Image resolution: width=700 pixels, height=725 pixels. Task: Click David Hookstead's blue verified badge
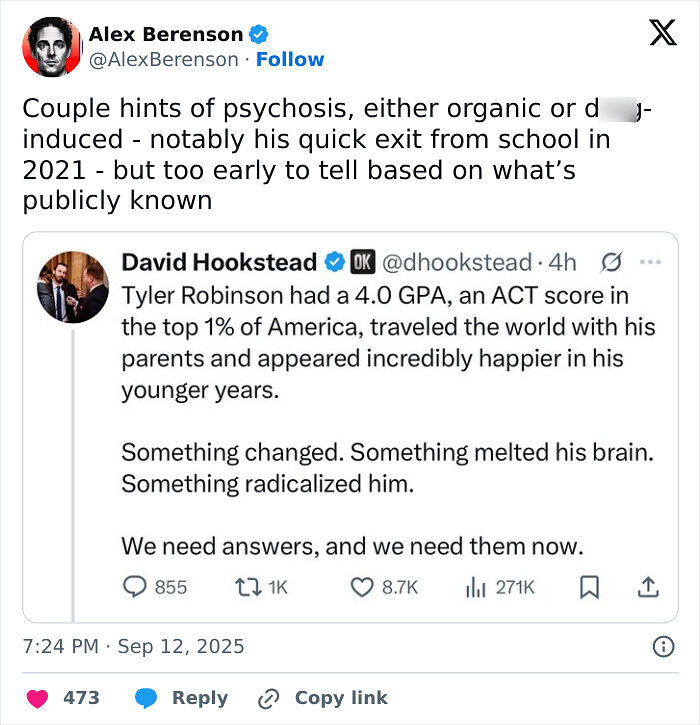pyautogui.click(x=333, y=263)
